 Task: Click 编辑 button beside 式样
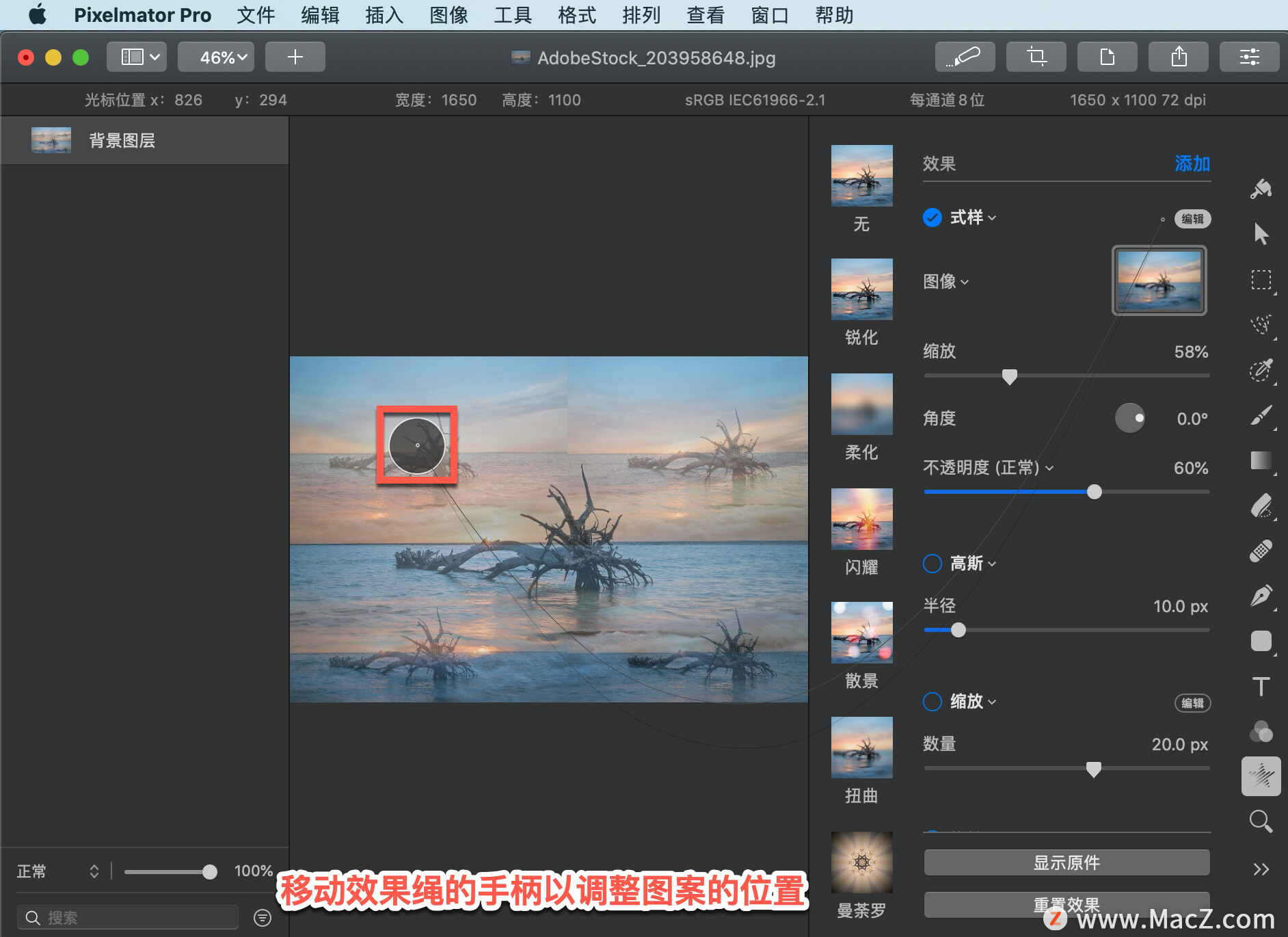point(1192,219)
